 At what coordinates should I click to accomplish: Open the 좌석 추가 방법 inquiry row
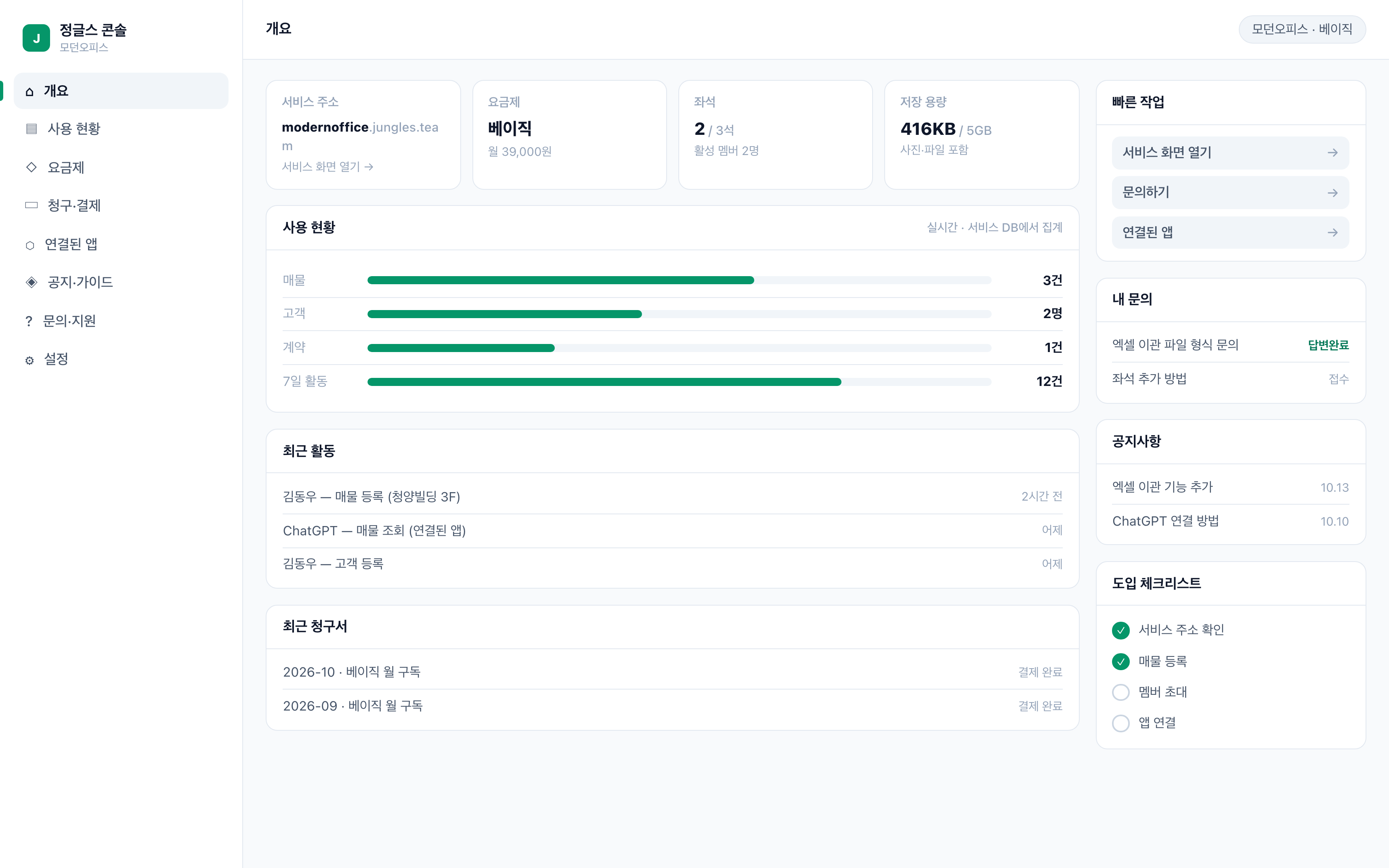(1230, 379)
